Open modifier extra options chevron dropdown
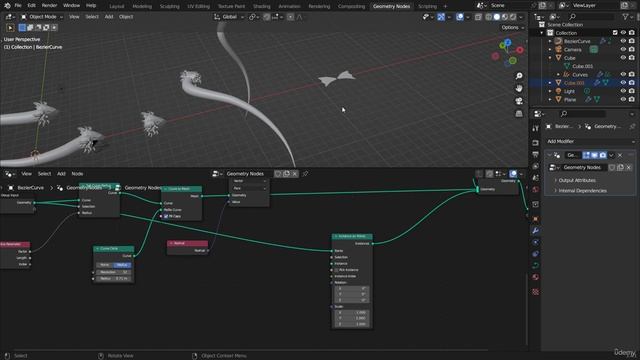The image size is (640, 360). [611, 156]
